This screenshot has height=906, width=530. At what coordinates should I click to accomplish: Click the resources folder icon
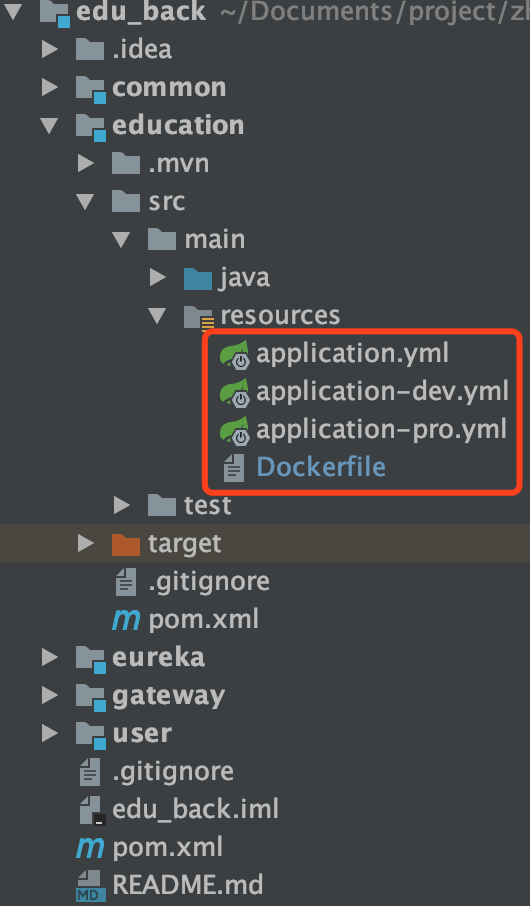click(199, 317)
